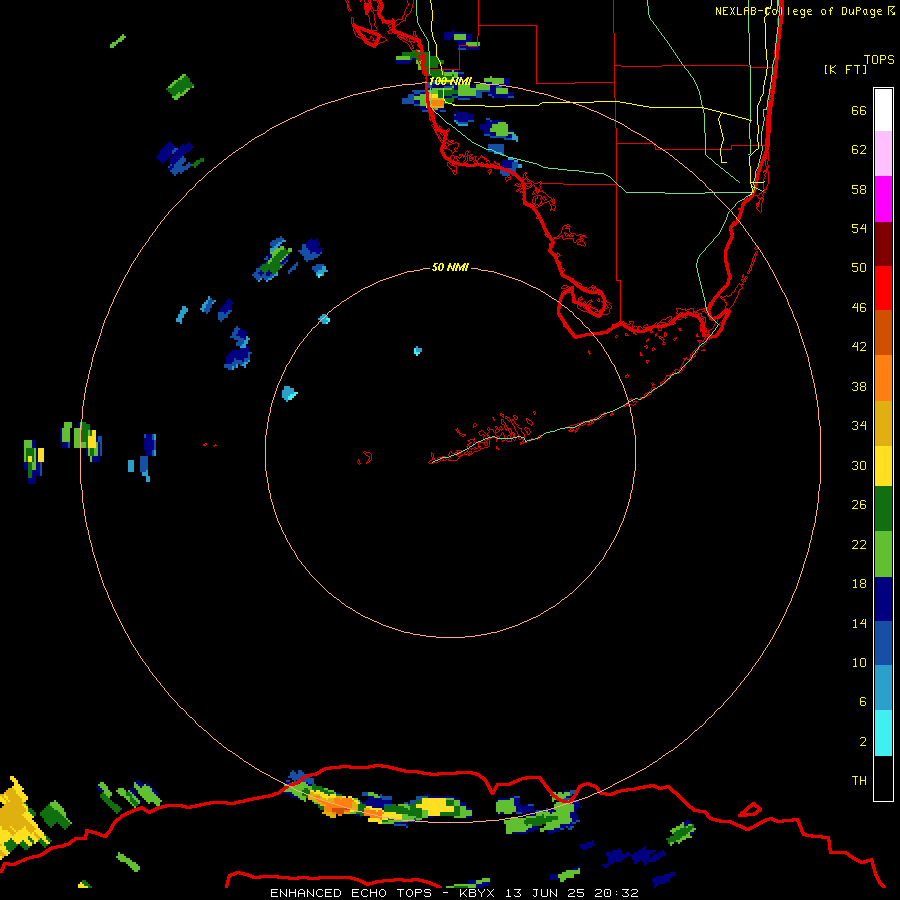Click the magenta 58 legend band
This screenshot has width=900, height=900.
click(883, 199)
